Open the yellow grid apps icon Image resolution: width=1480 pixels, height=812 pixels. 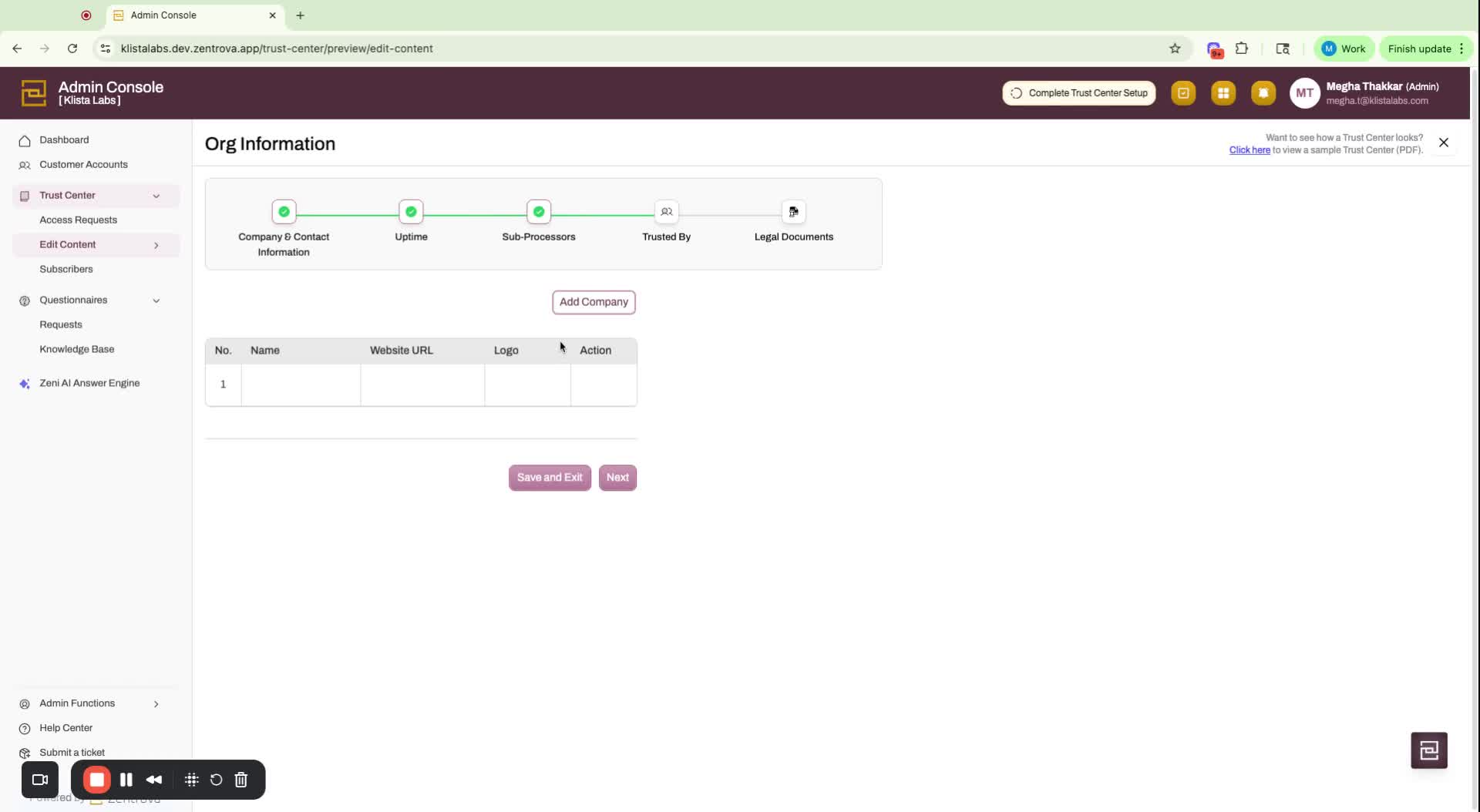click(1223, 93)
